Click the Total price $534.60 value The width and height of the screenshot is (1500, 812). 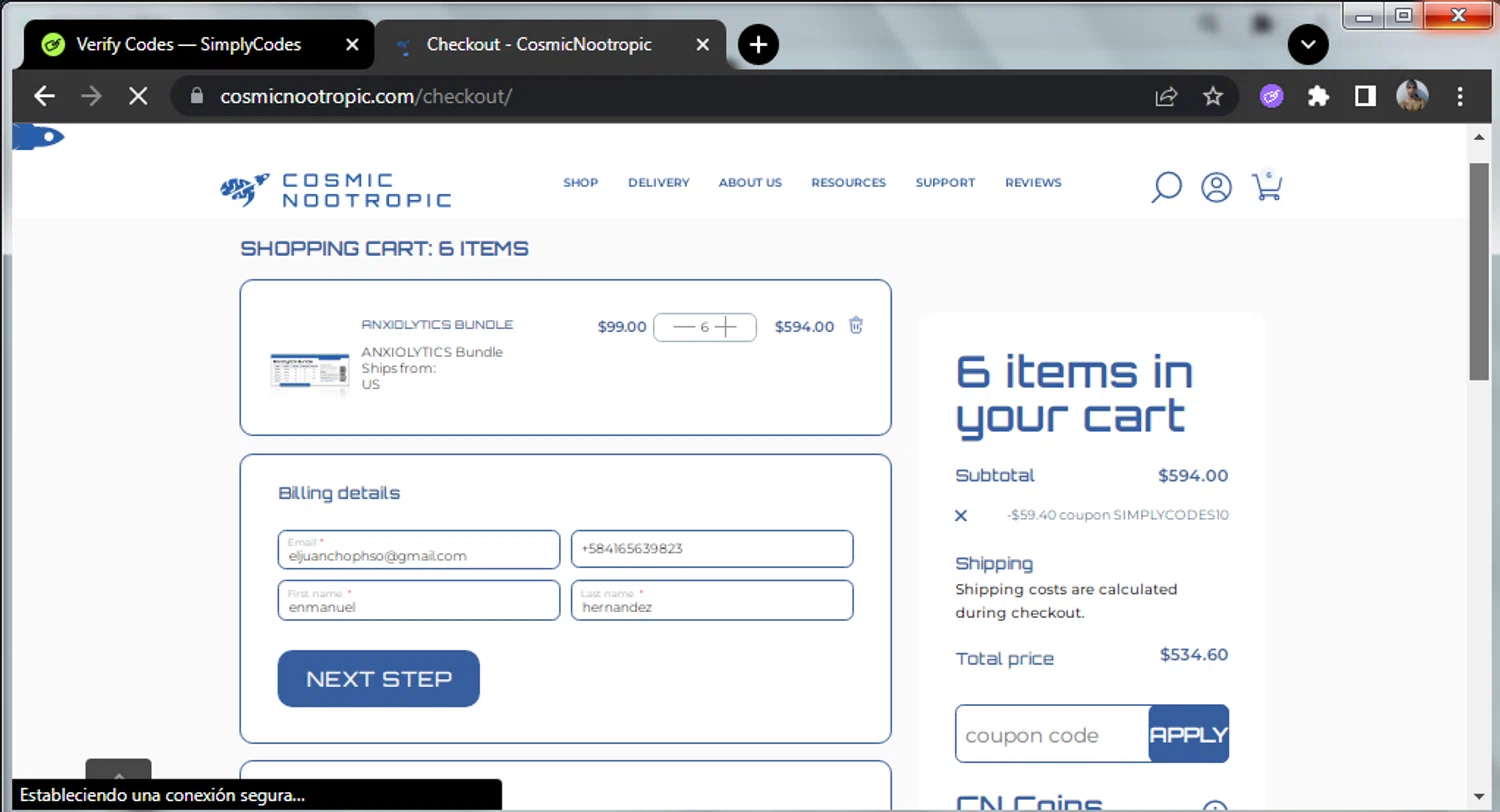click(x=1194, y=655)
